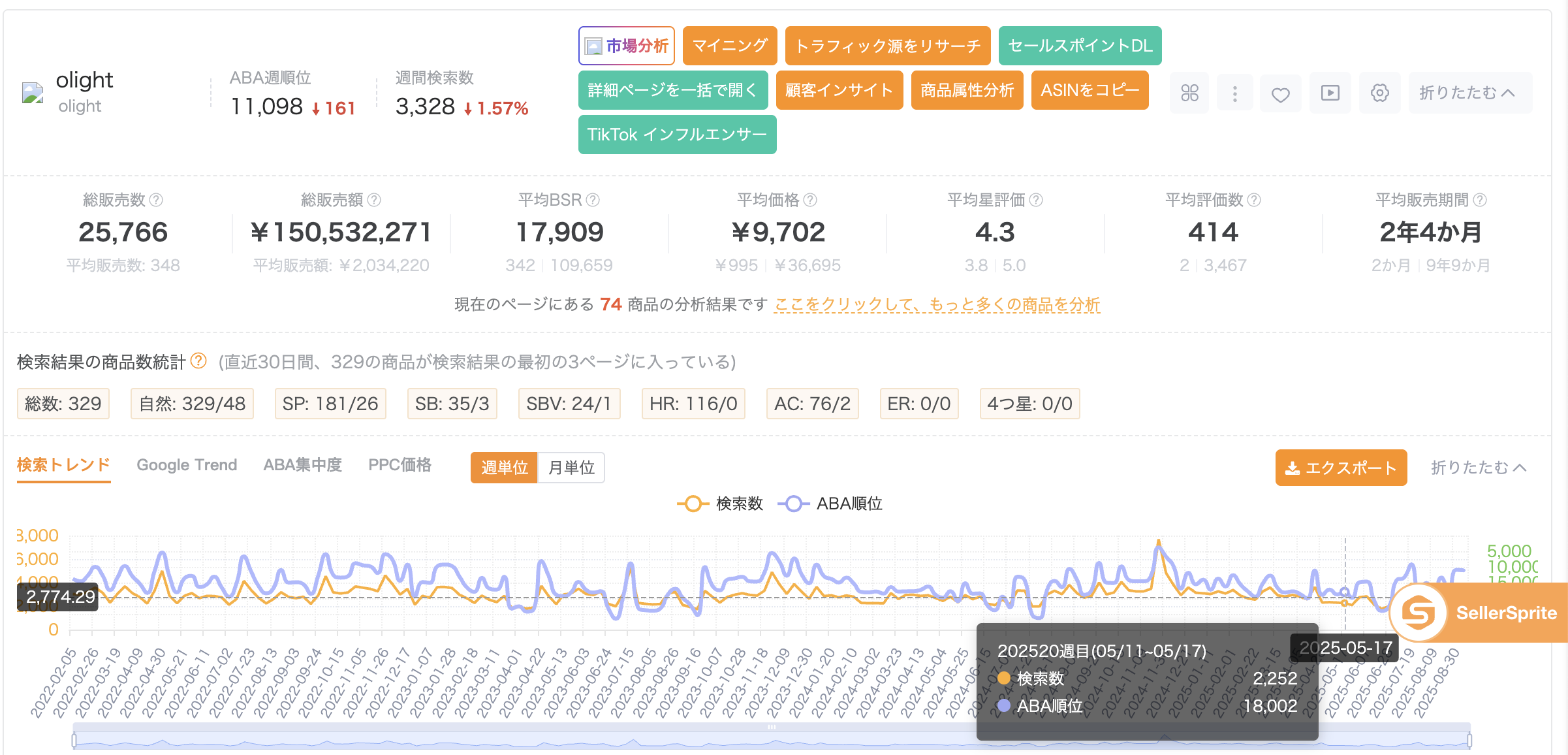The height and width of the screenshot is (755, 1568).
Task: Click the left handle of timeline range slider
Action: pyautogui.click(x=74, y=740)
